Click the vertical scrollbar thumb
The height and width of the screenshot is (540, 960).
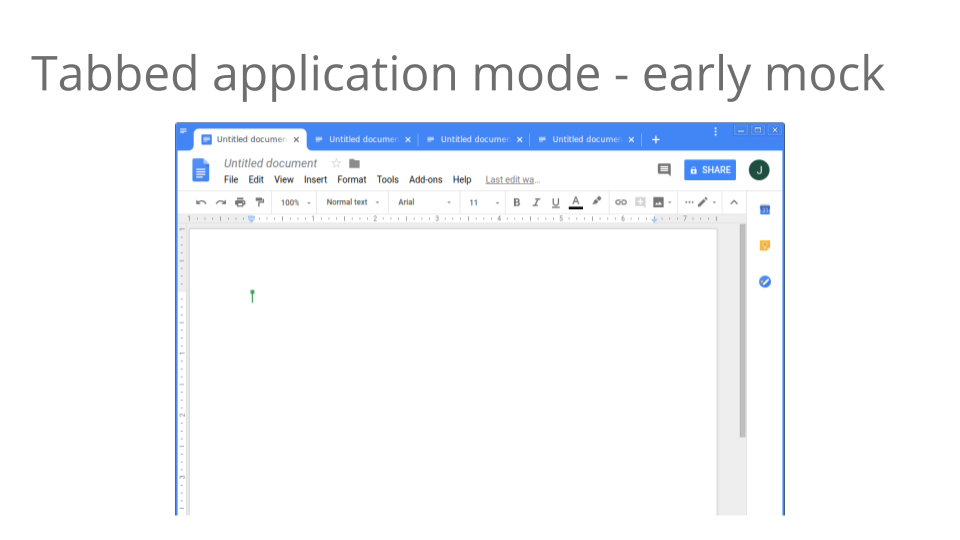tap(743, 331)
